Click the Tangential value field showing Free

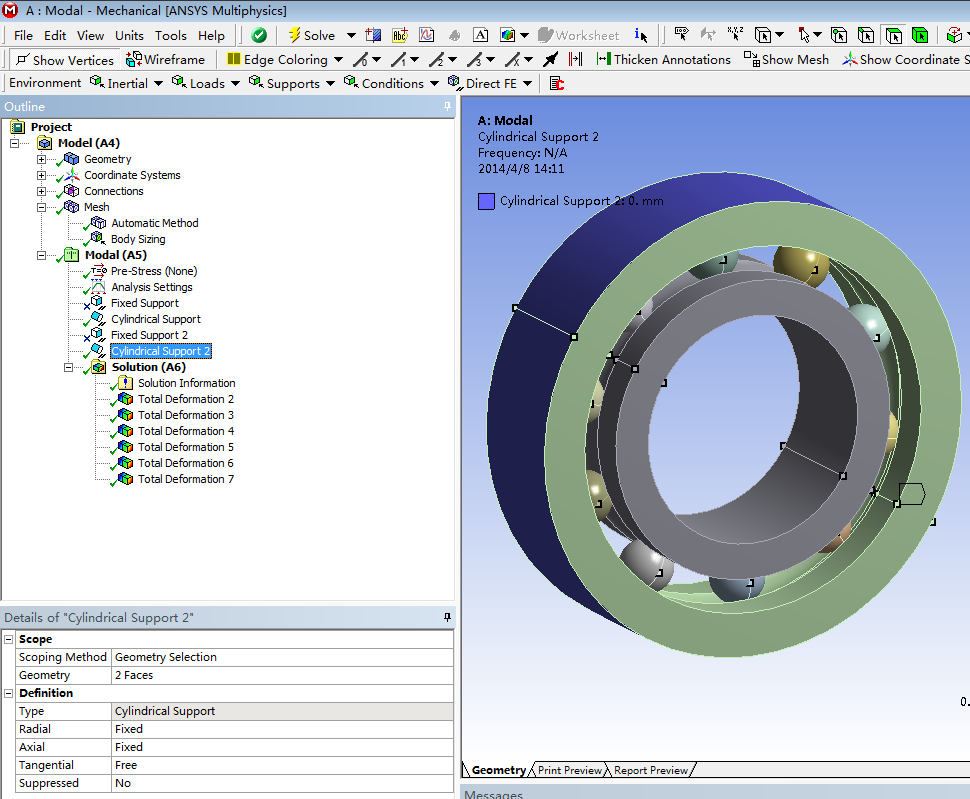(280, 765)
